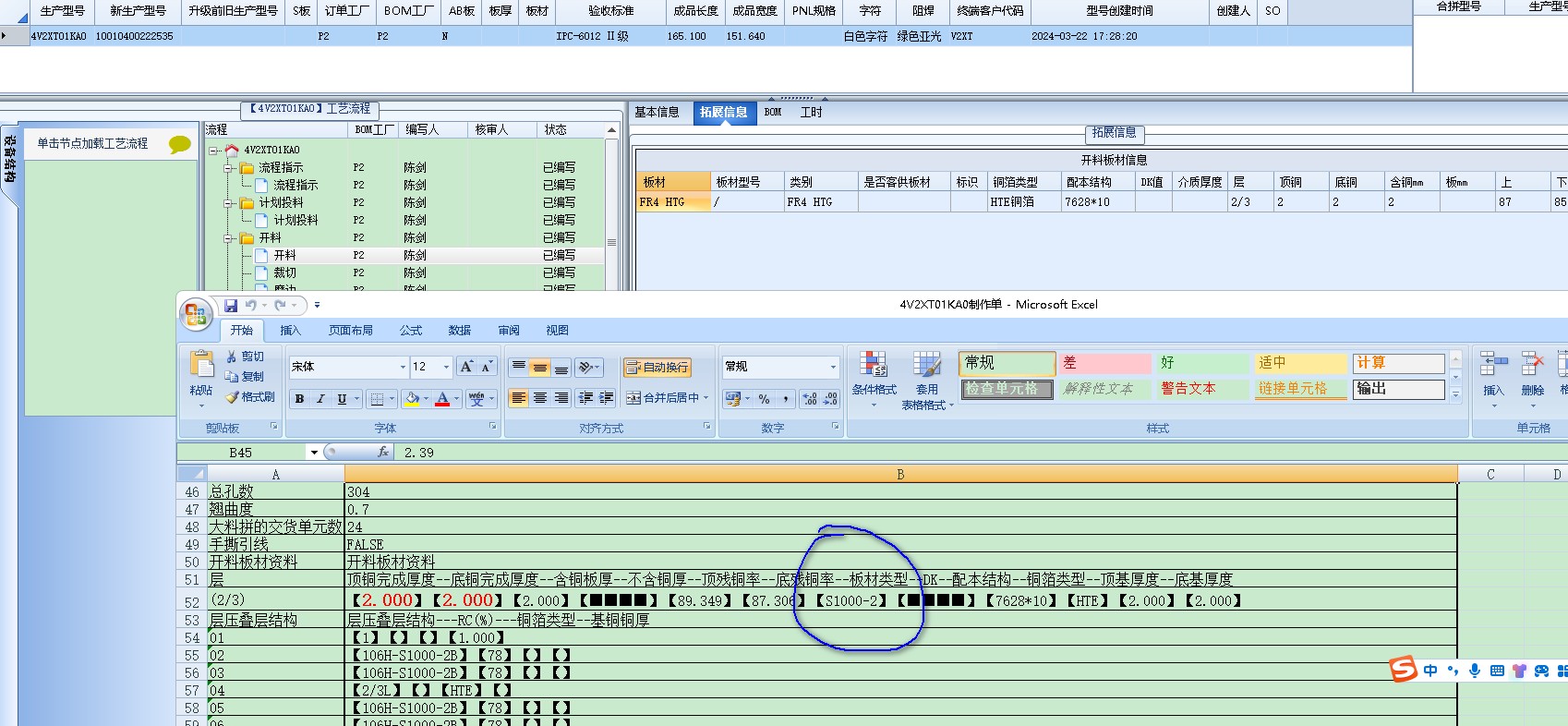Apply the pink 差 style swatch
The width and height of the screenshot is (1568, 726).
click(x=1104, y=363)
